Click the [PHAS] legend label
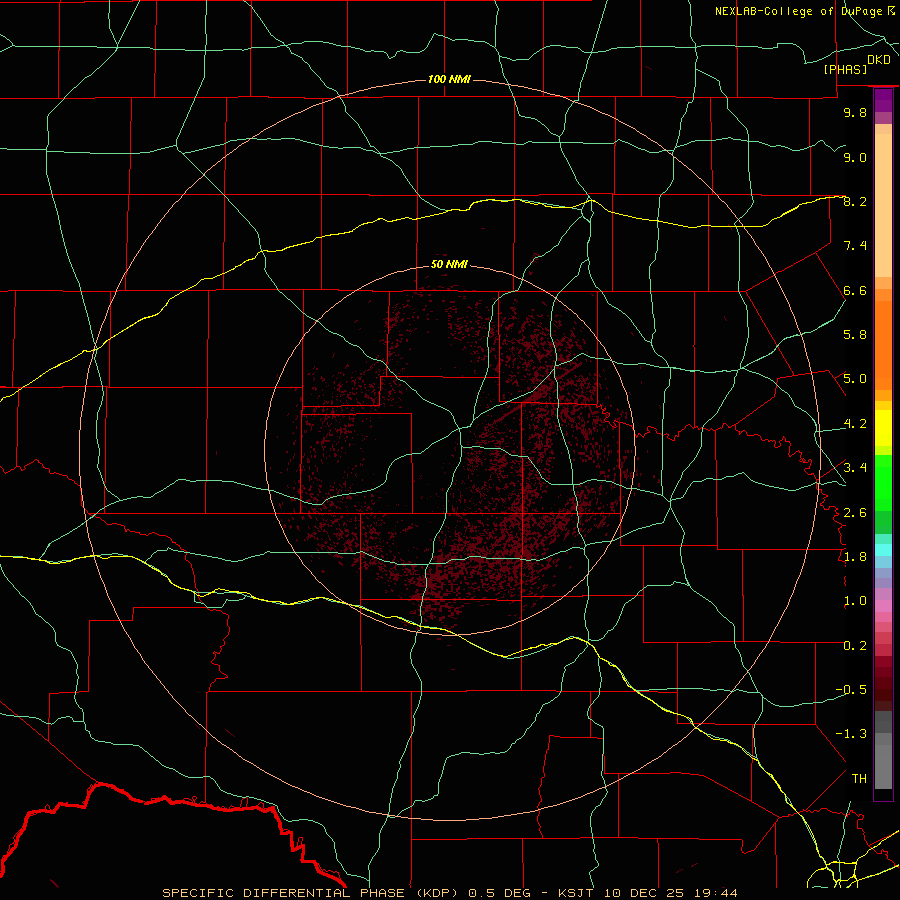Image resolution: width=900 pixels, height=900 pixels. [x=845, y=69]
